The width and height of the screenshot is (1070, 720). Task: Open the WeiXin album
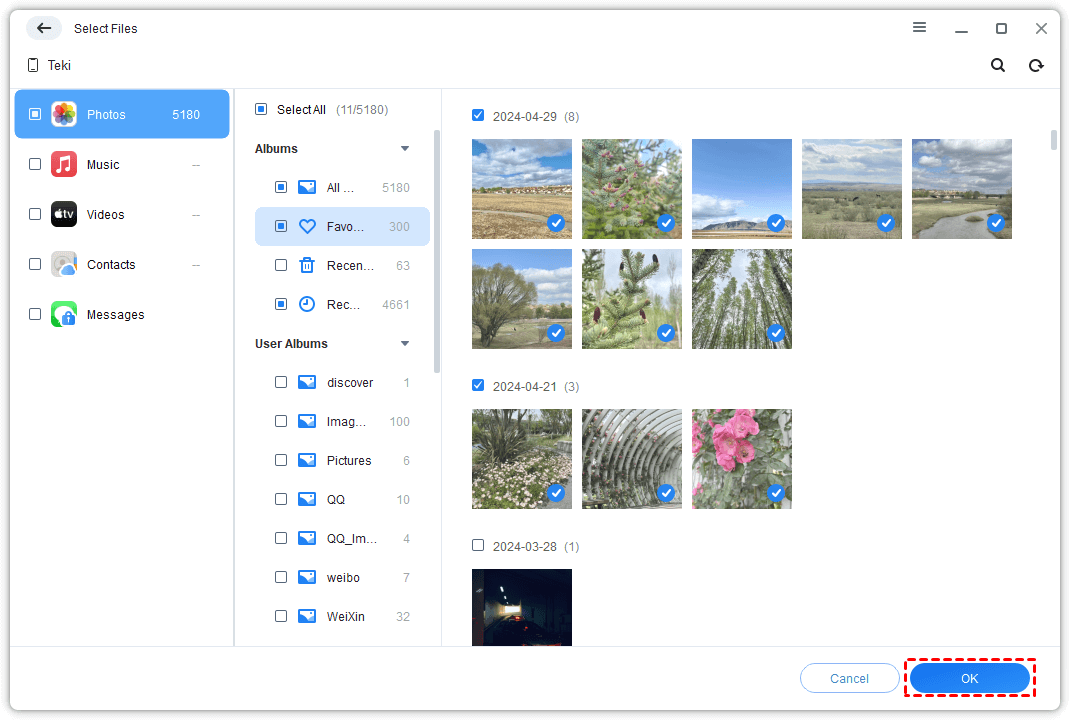tap(345, 617)
